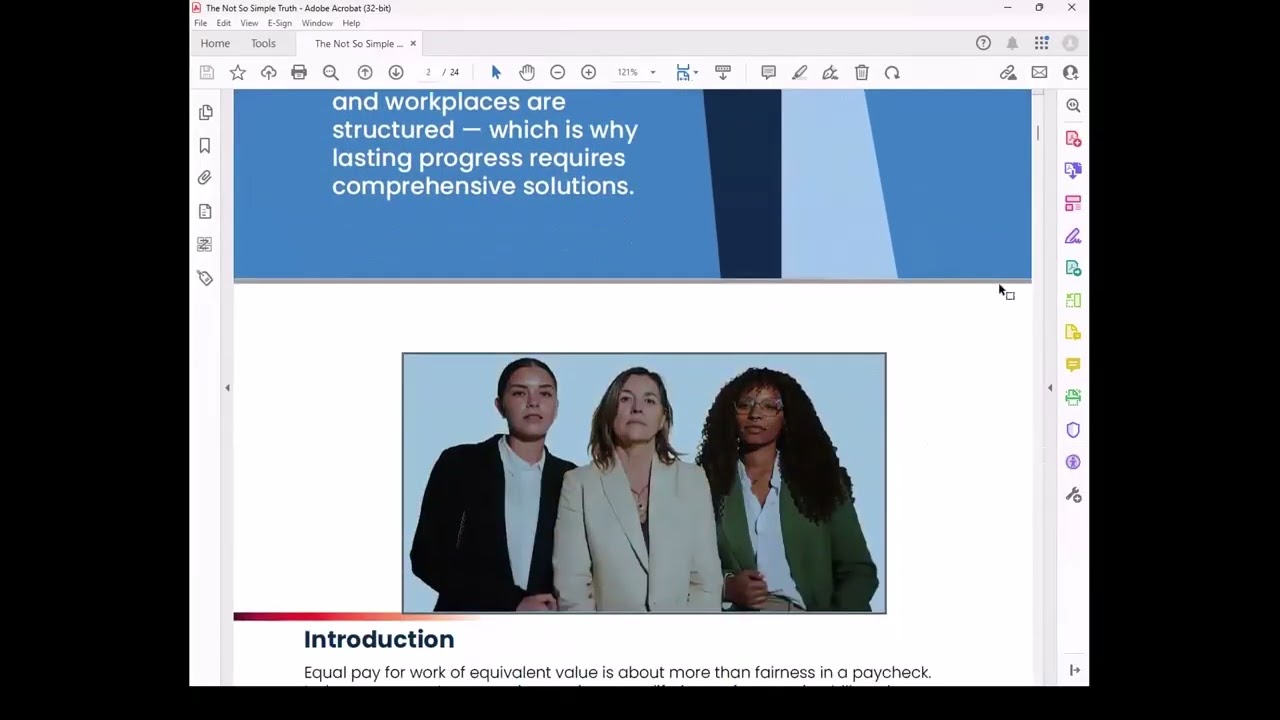Click the page number field

tap(428, 72)
